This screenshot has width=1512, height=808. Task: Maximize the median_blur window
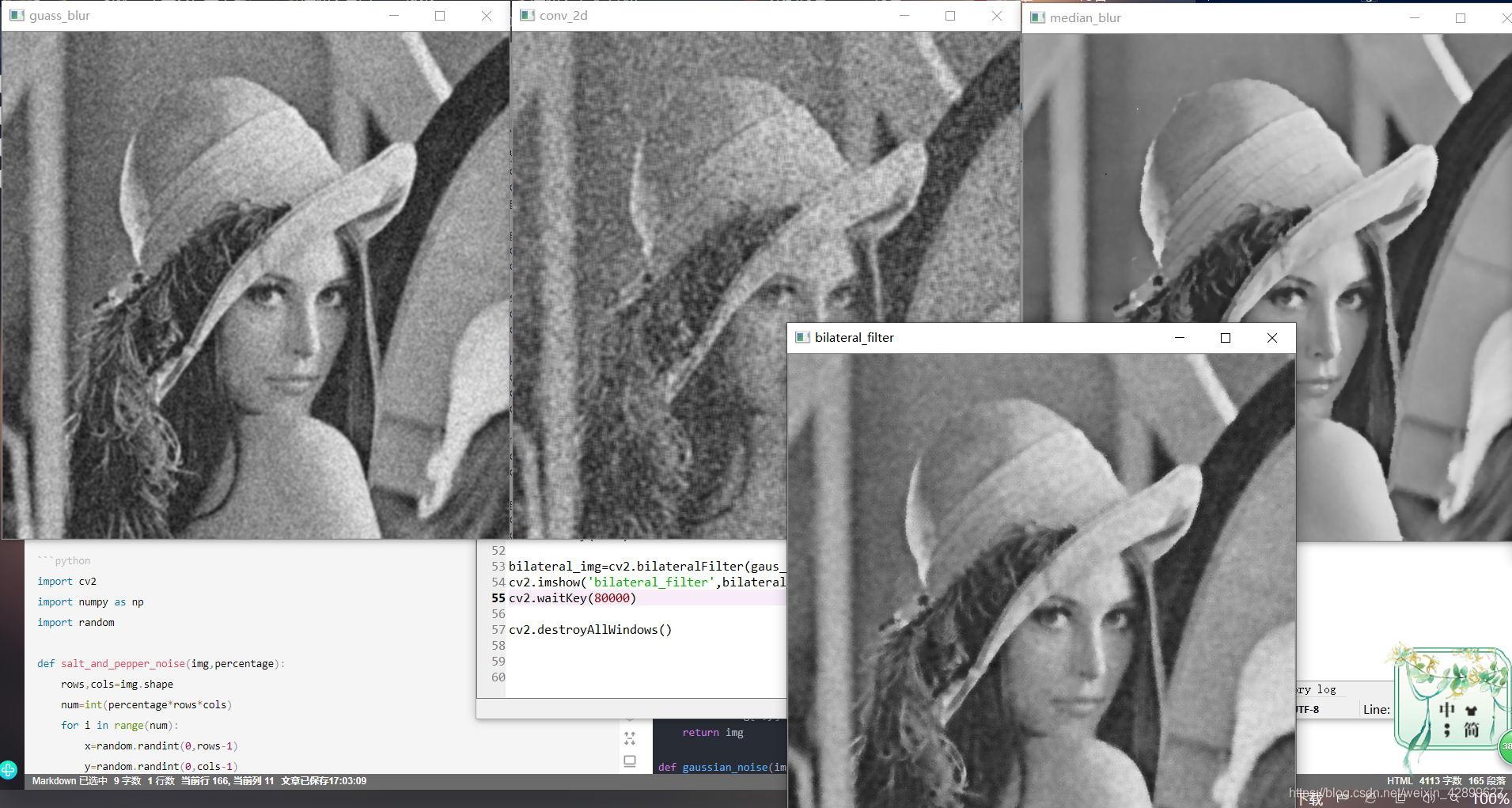(x=1461, y=17)
